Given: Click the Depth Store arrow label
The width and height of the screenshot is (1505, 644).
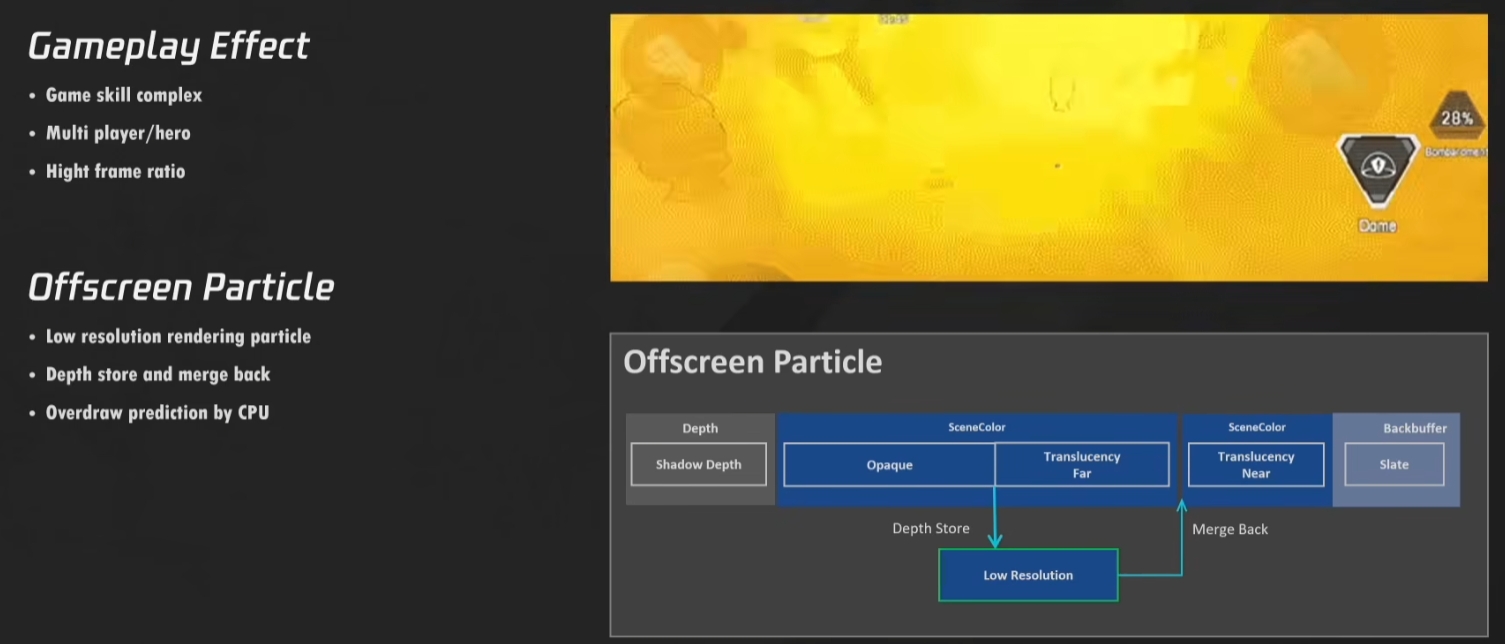Looking at the screenshot, I should 930,528.
